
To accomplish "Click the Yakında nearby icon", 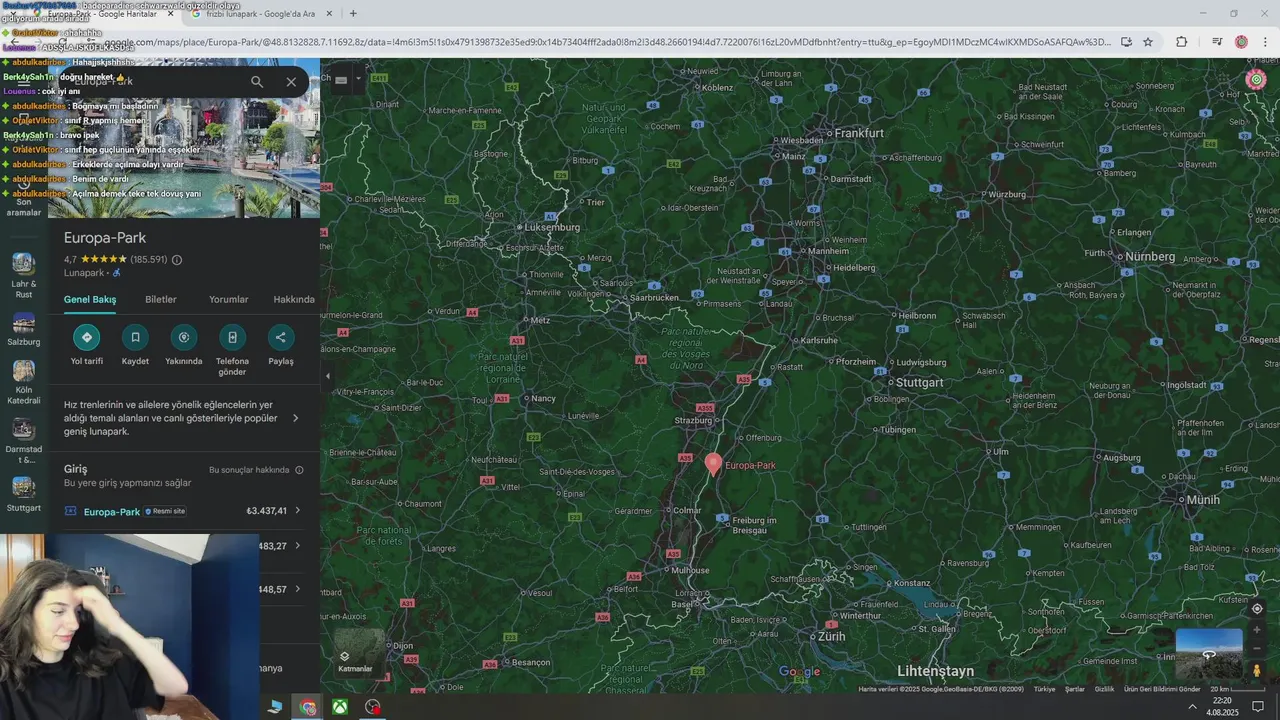I will click(183, 337).
